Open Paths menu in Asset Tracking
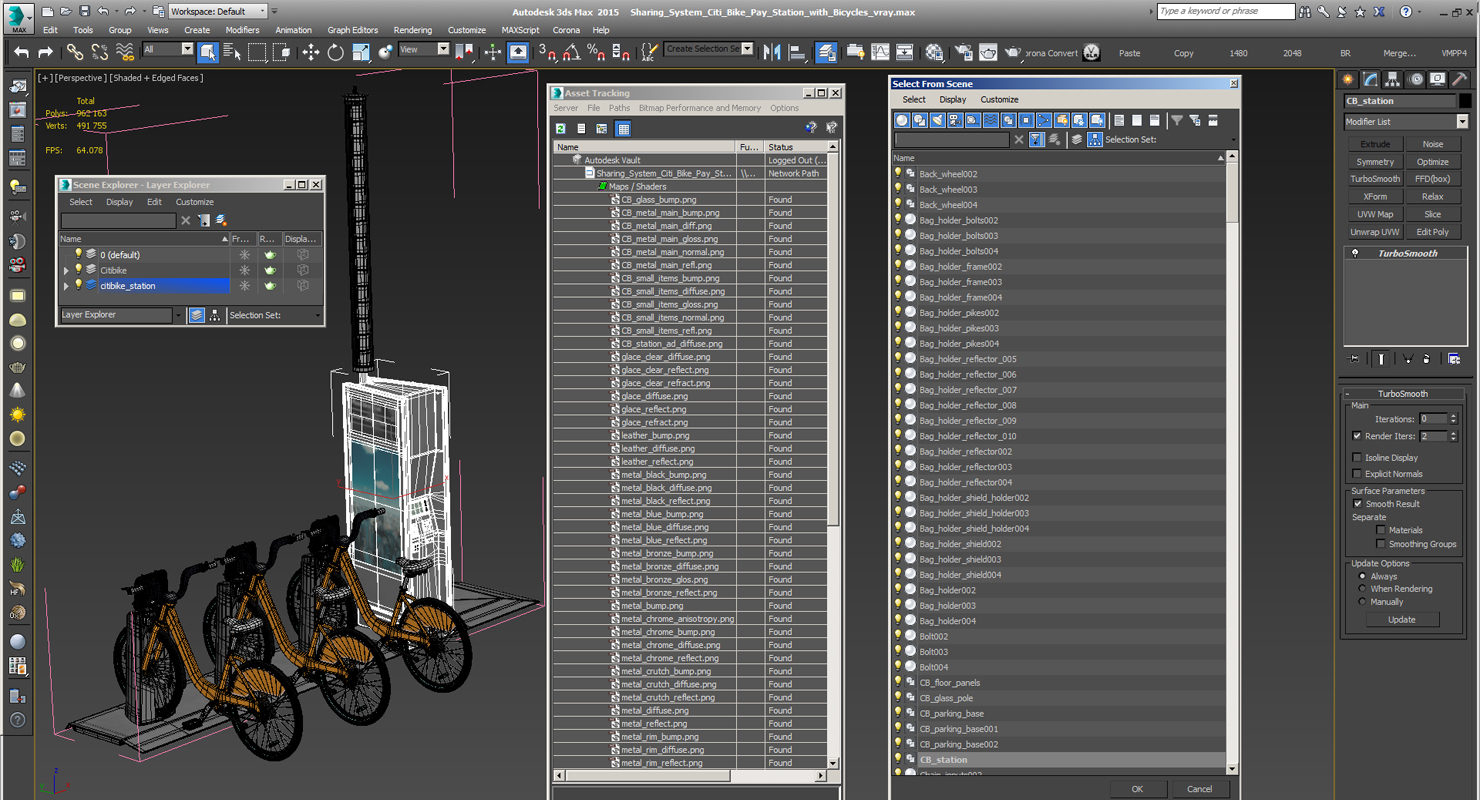 tap(619, 108)
